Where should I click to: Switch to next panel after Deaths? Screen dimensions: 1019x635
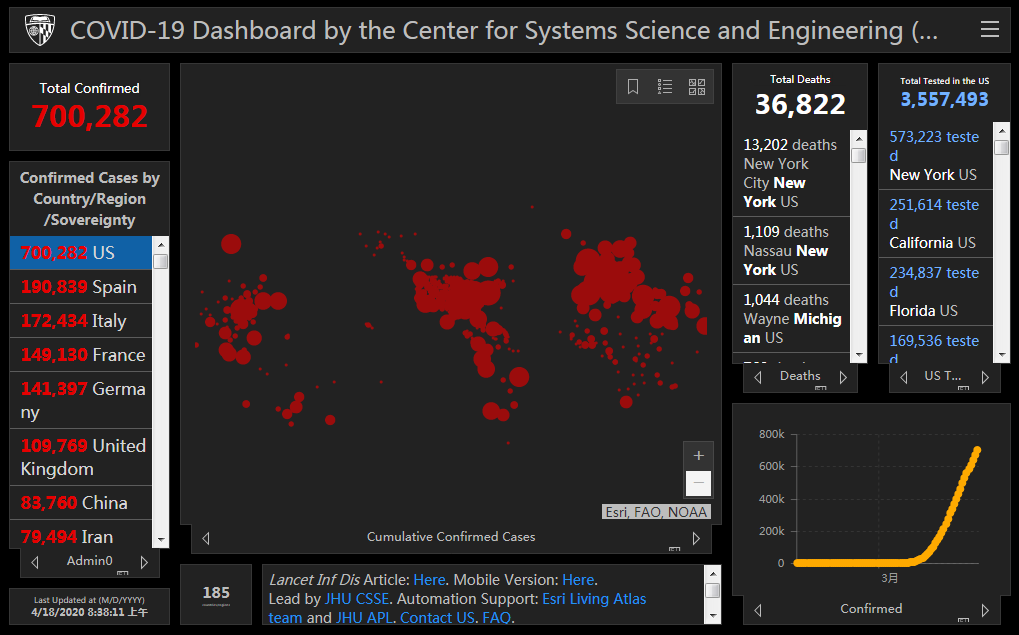[x=843, y=377]
